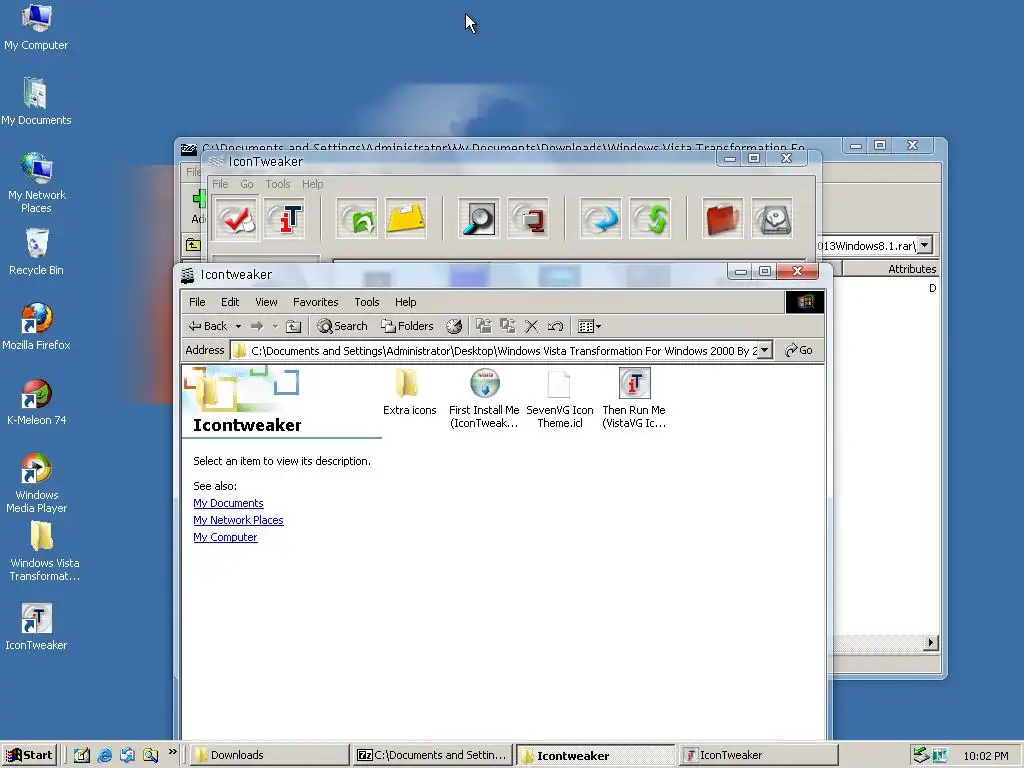Switch to the IconTweaker taskbar button
Screen dimensions: 1024x768
click(758, 755)
